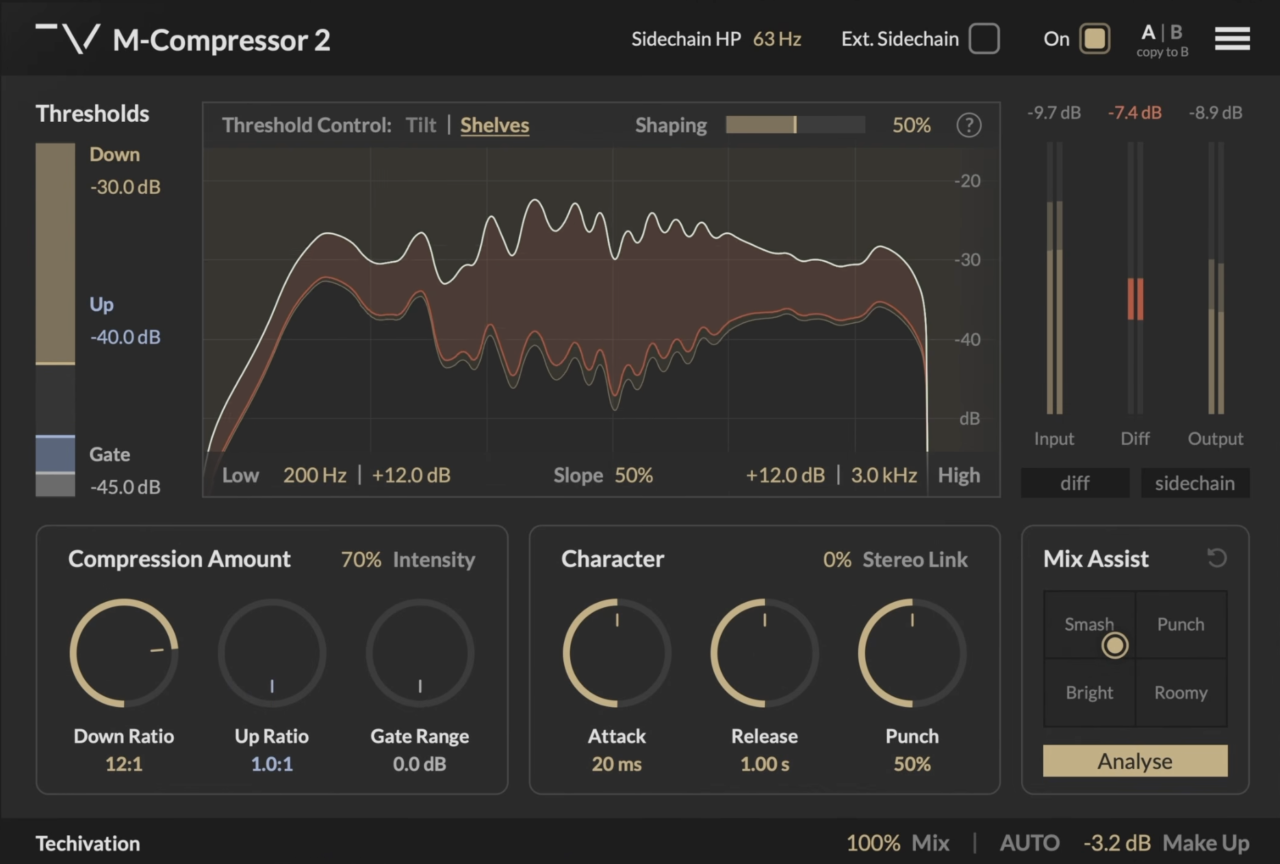Click the Sidechain HP 63 Hz value
The image size is (1280, 864).
(777, 39)
